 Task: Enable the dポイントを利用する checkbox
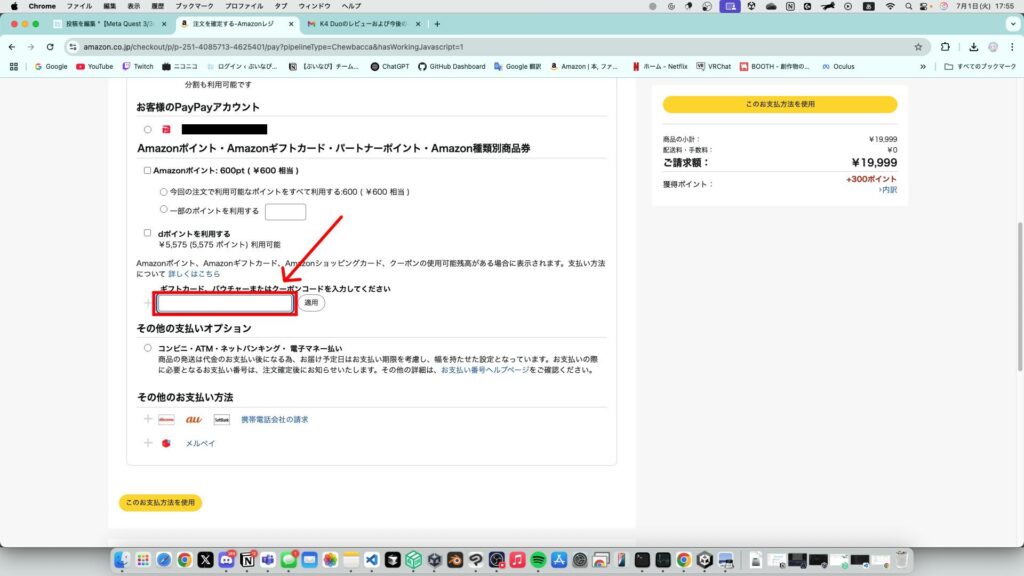point(148,233)
